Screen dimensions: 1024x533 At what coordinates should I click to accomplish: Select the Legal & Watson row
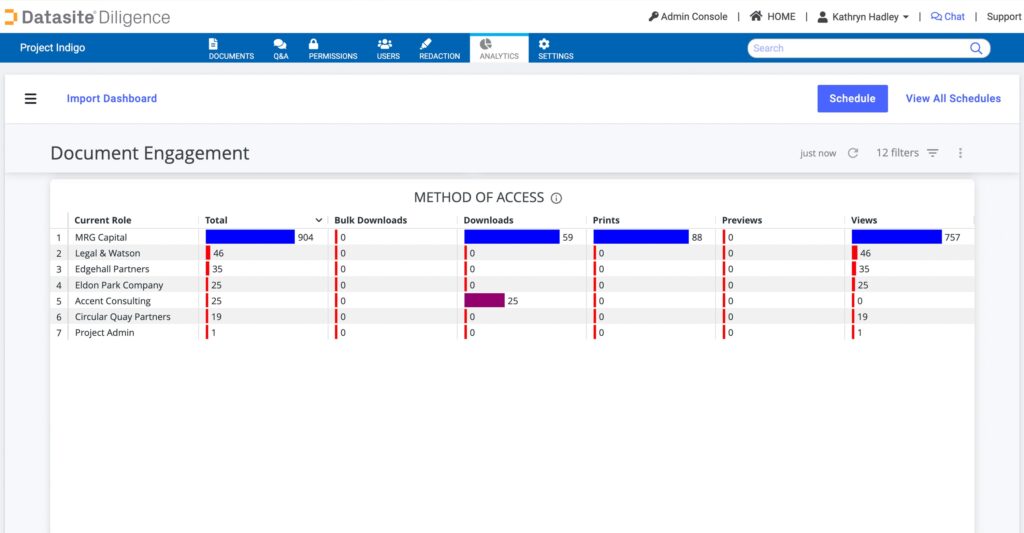point(512,253)
